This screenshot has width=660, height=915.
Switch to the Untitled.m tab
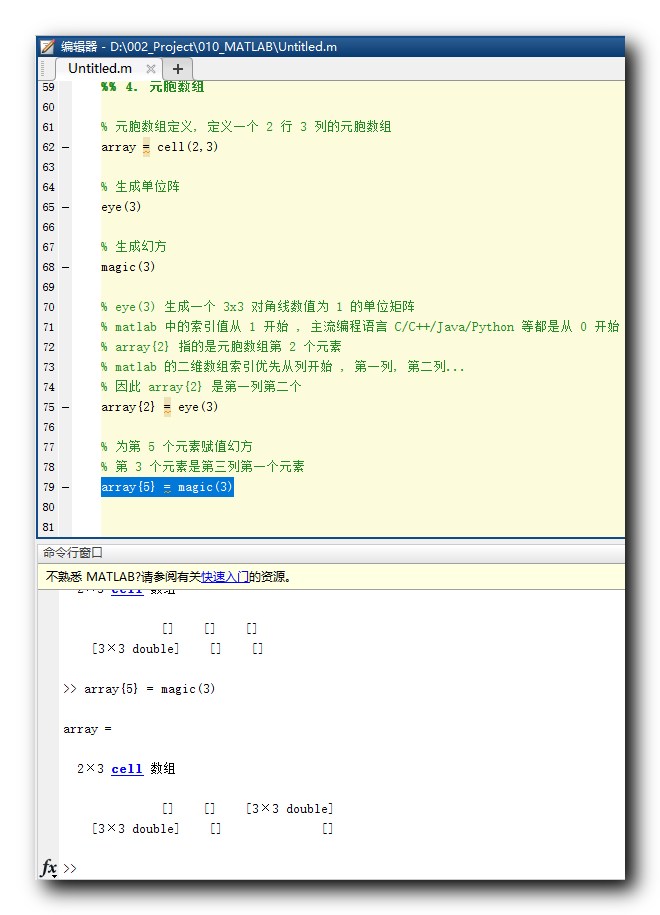100,68
